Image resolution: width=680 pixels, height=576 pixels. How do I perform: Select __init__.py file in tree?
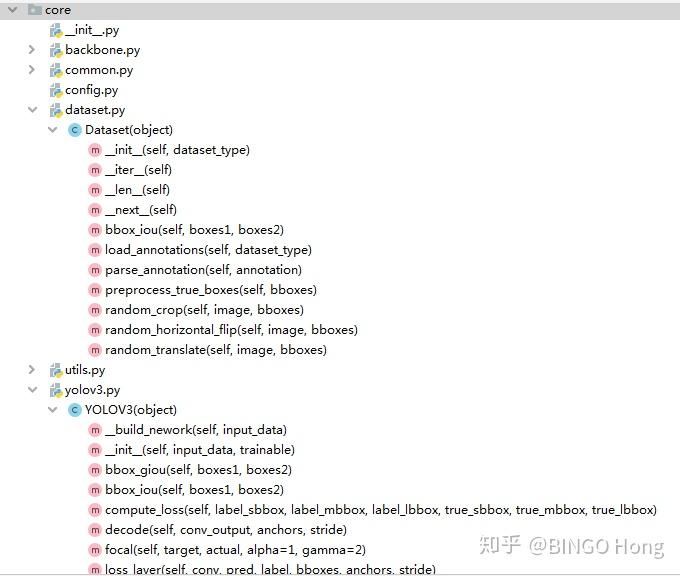coord(92,30)
